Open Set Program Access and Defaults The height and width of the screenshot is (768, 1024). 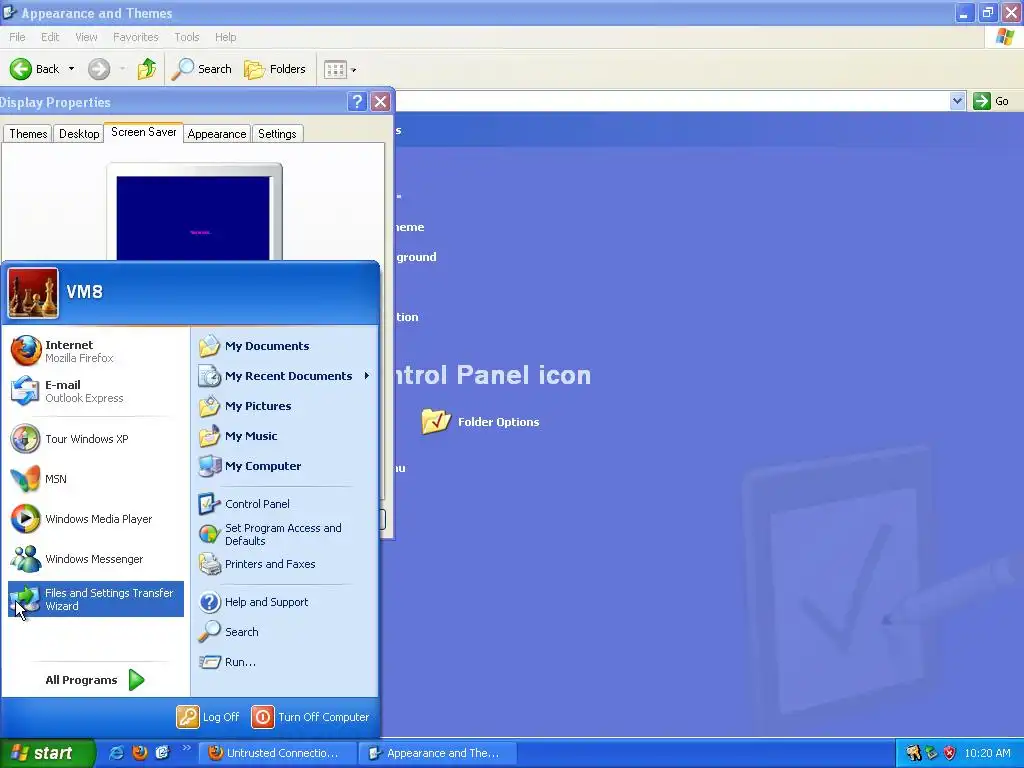[285, 534]
